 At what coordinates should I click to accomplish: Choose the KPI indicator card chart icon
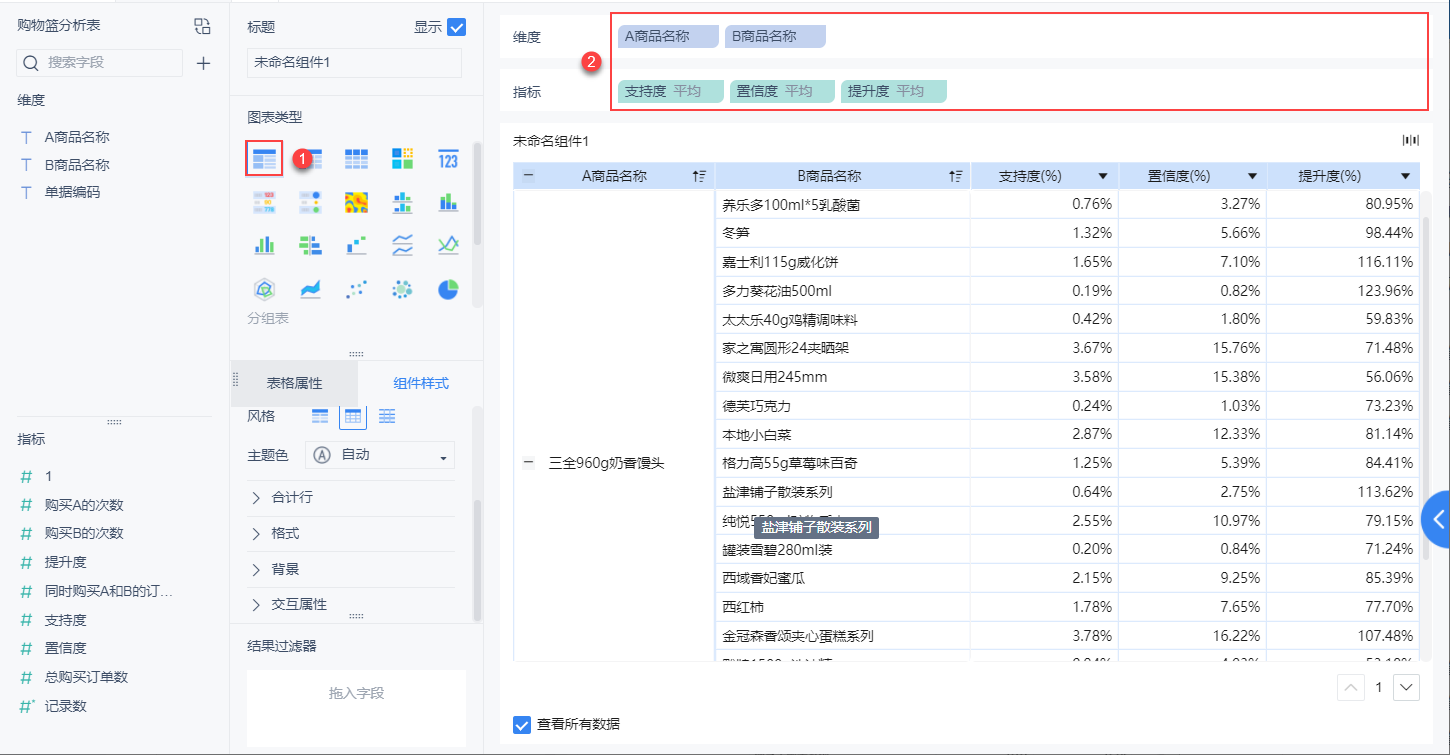(448, 158)
